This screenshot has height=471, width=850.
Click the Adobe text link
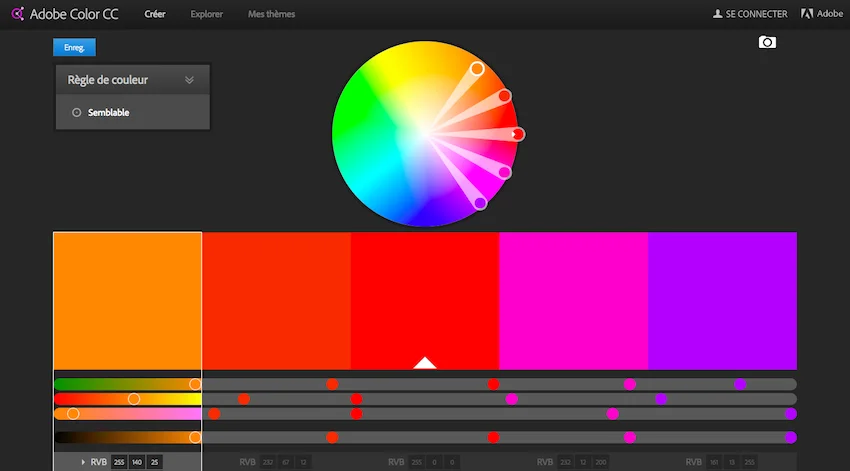coord(830,14)
